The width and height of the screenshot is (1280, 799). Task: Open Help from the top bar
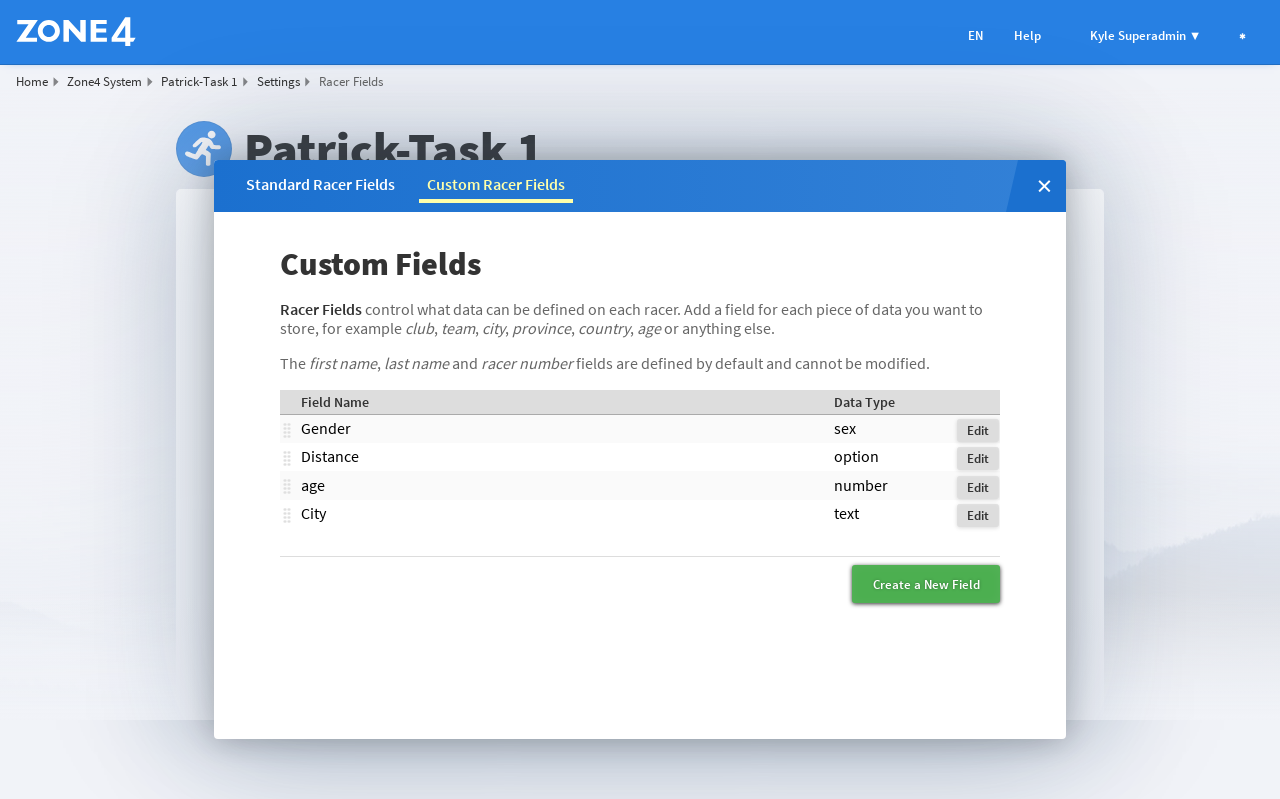pos(1027,36)
